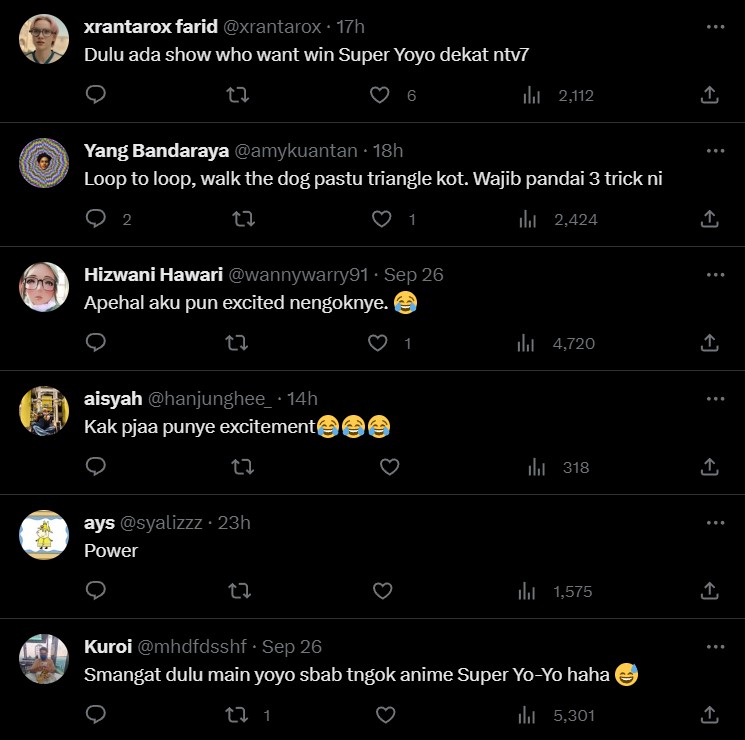The height and width of the screenshot is (740, 745).
Task: Like Yang Bandaraya's yoyo tricks tweet
Action: [383, 219]
